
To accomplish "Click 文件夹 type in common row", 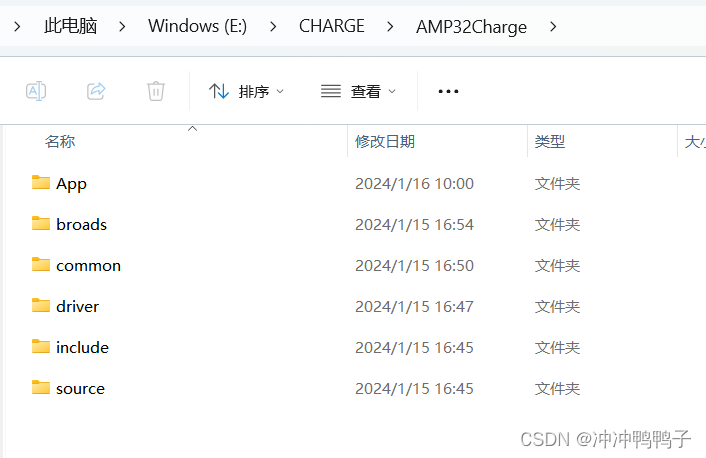I will coord(557,266).
